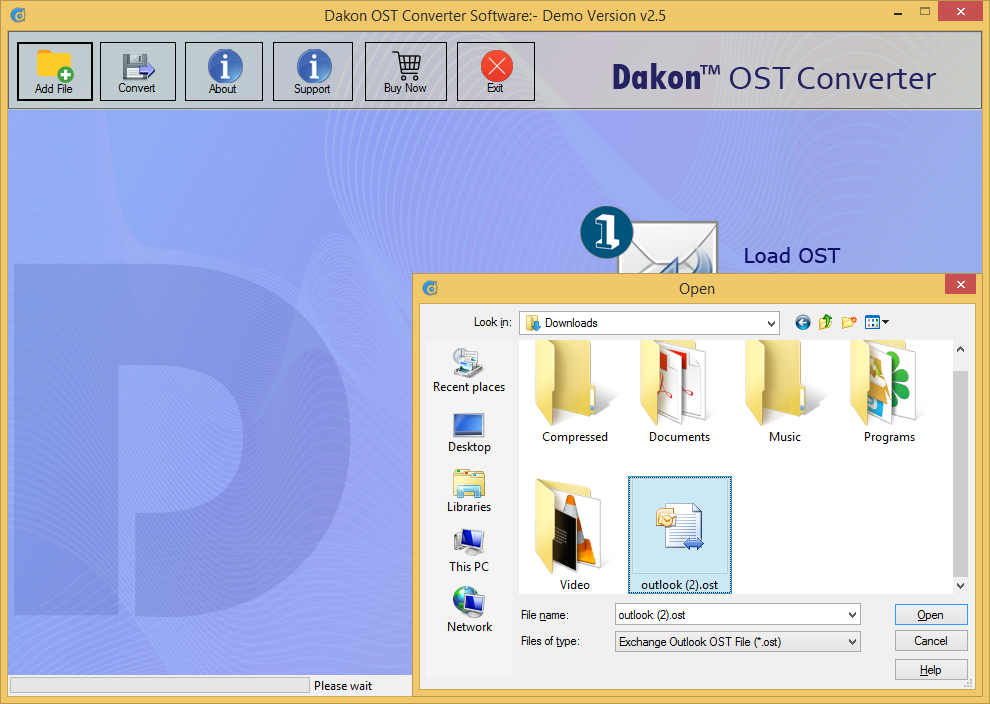This screenshot has height=704, width=990.
Task: Click the Add File toolbar button
Action: tap(55, 71)
